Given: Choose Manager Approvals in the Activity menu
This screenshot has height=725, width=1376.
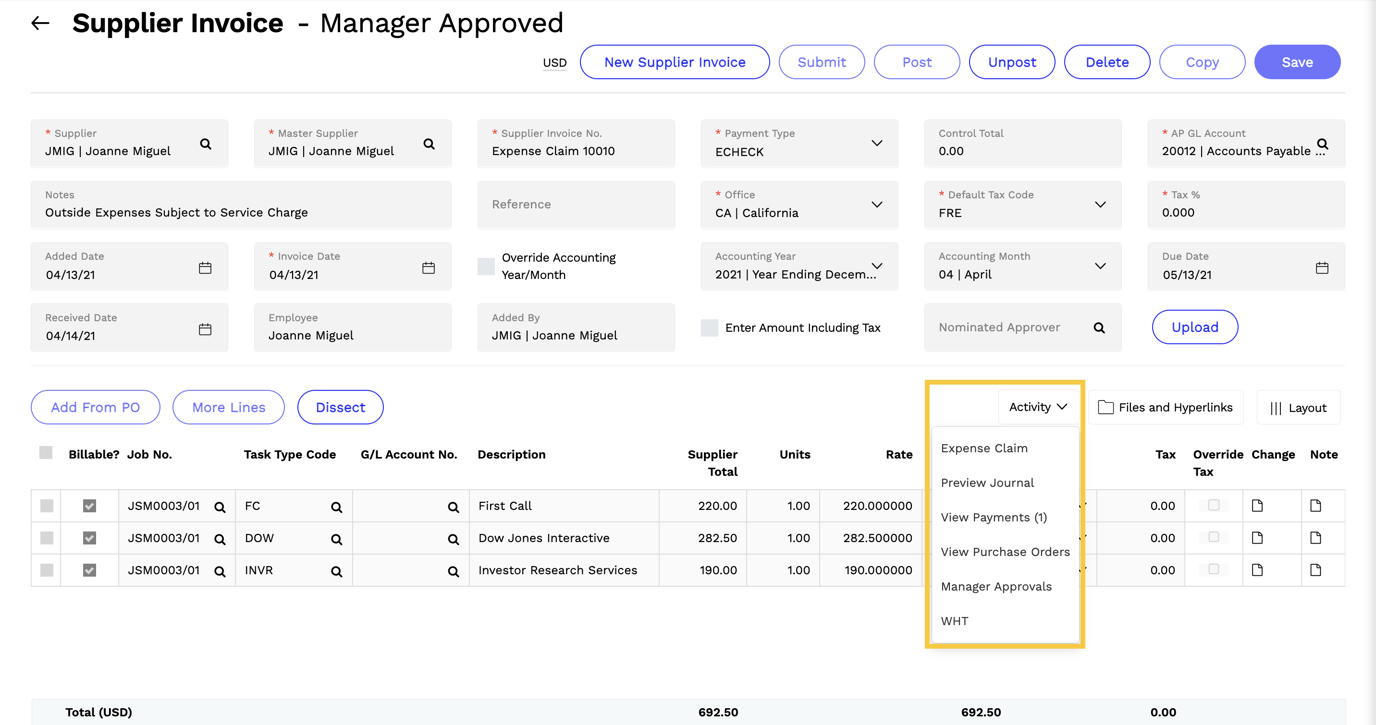Looking at the screenshot, I should (x=995, y=586).
